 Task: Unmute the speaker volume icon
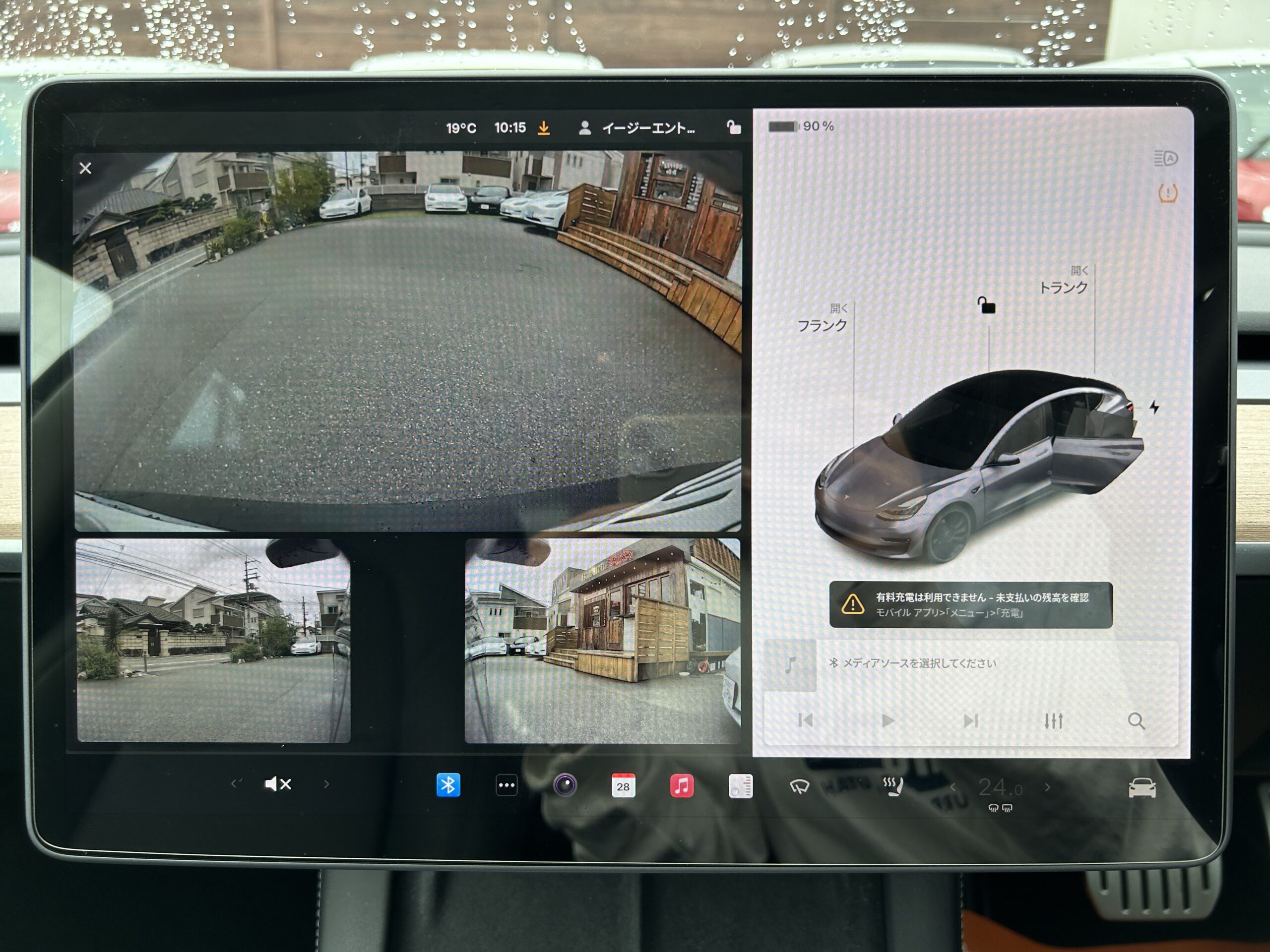tap(278, 784)
